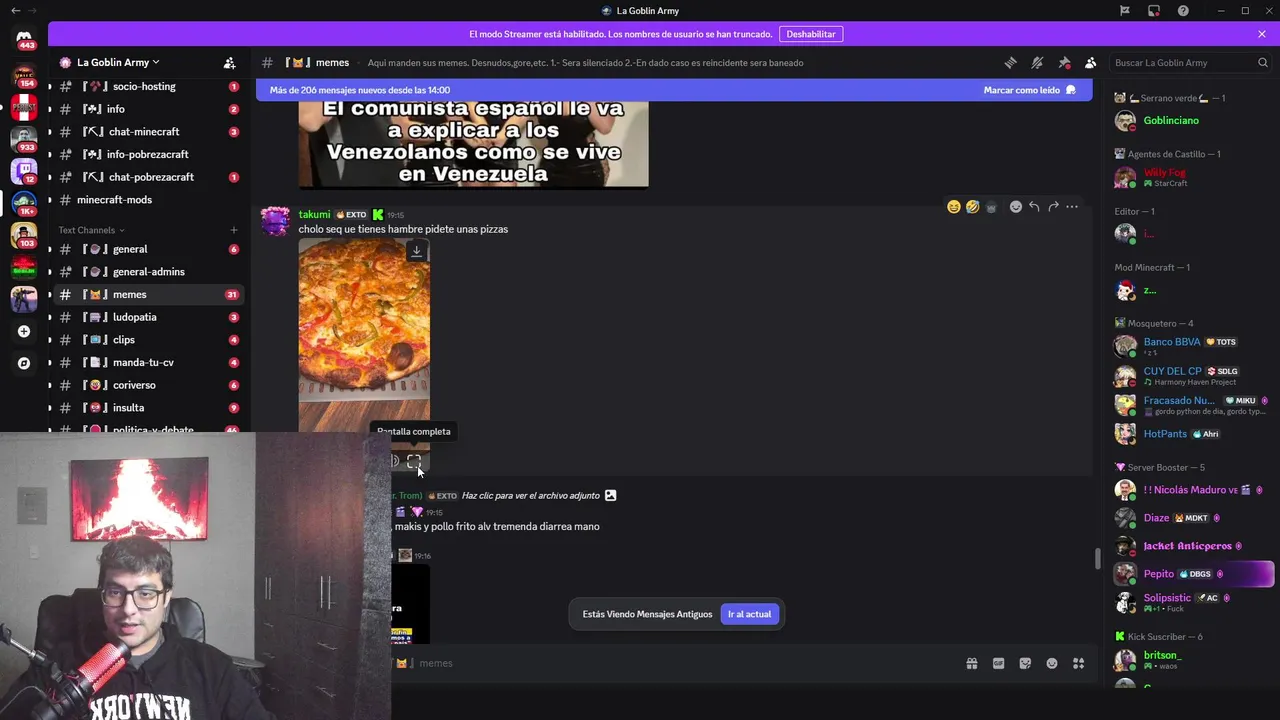Open add reaction picker on takumi's message
Viewport: 1280px width, 720px height.
pos(1016,207)
